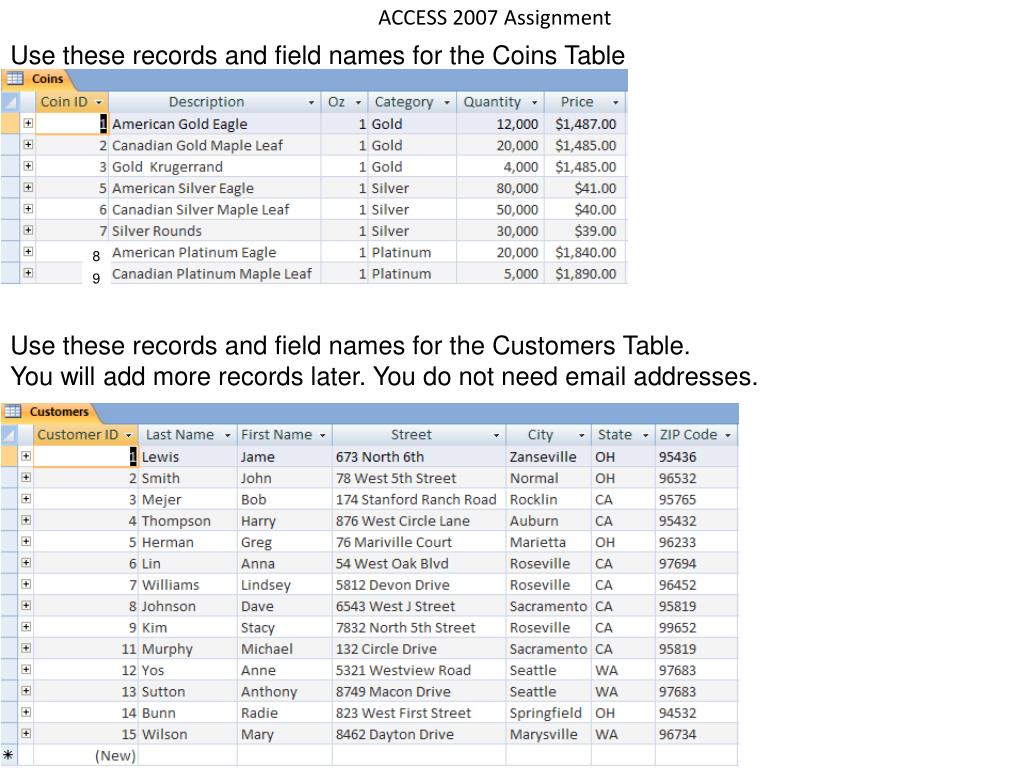Expand the Johnson customer record
1024x768 pixels.
pos(25,605)
